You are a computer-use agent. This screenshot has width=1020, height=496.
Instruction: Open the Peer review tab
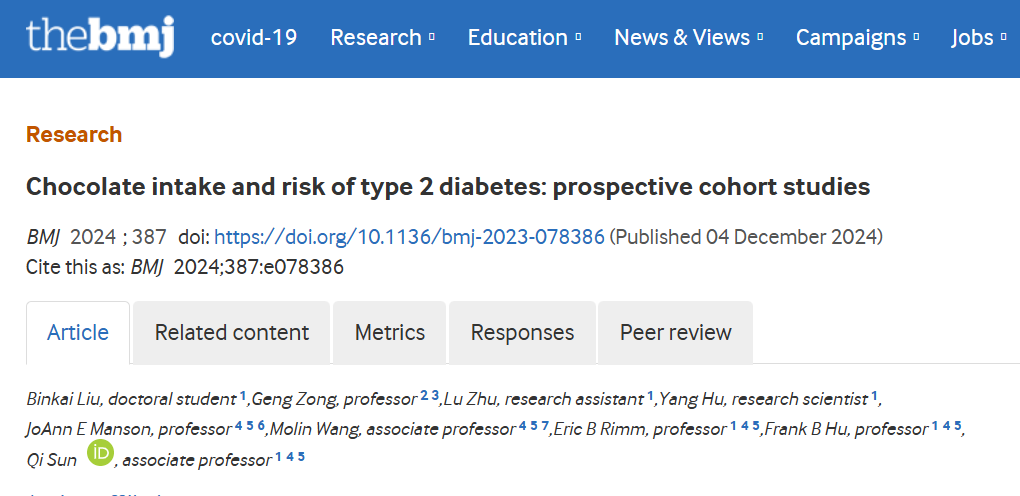[x=675, y=333]
